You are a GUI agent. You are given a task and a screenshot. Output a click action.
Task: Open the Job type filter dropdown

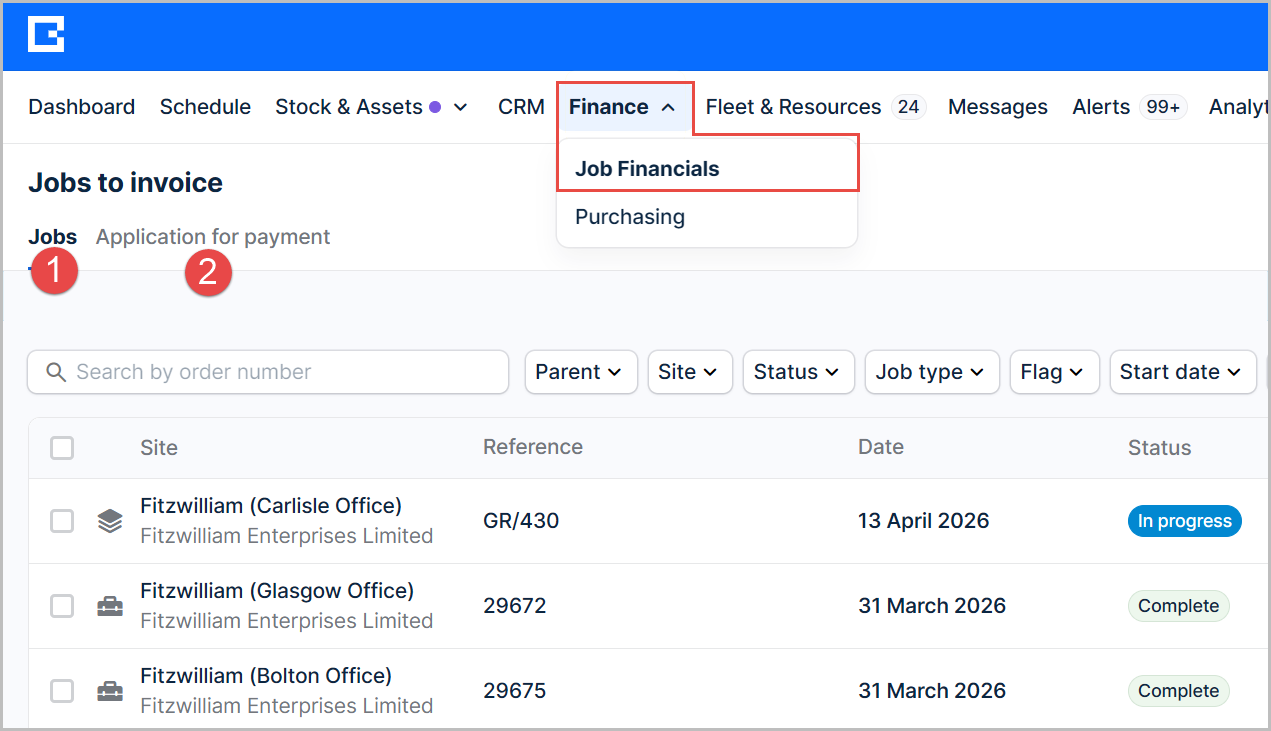(x=932, y=372)
